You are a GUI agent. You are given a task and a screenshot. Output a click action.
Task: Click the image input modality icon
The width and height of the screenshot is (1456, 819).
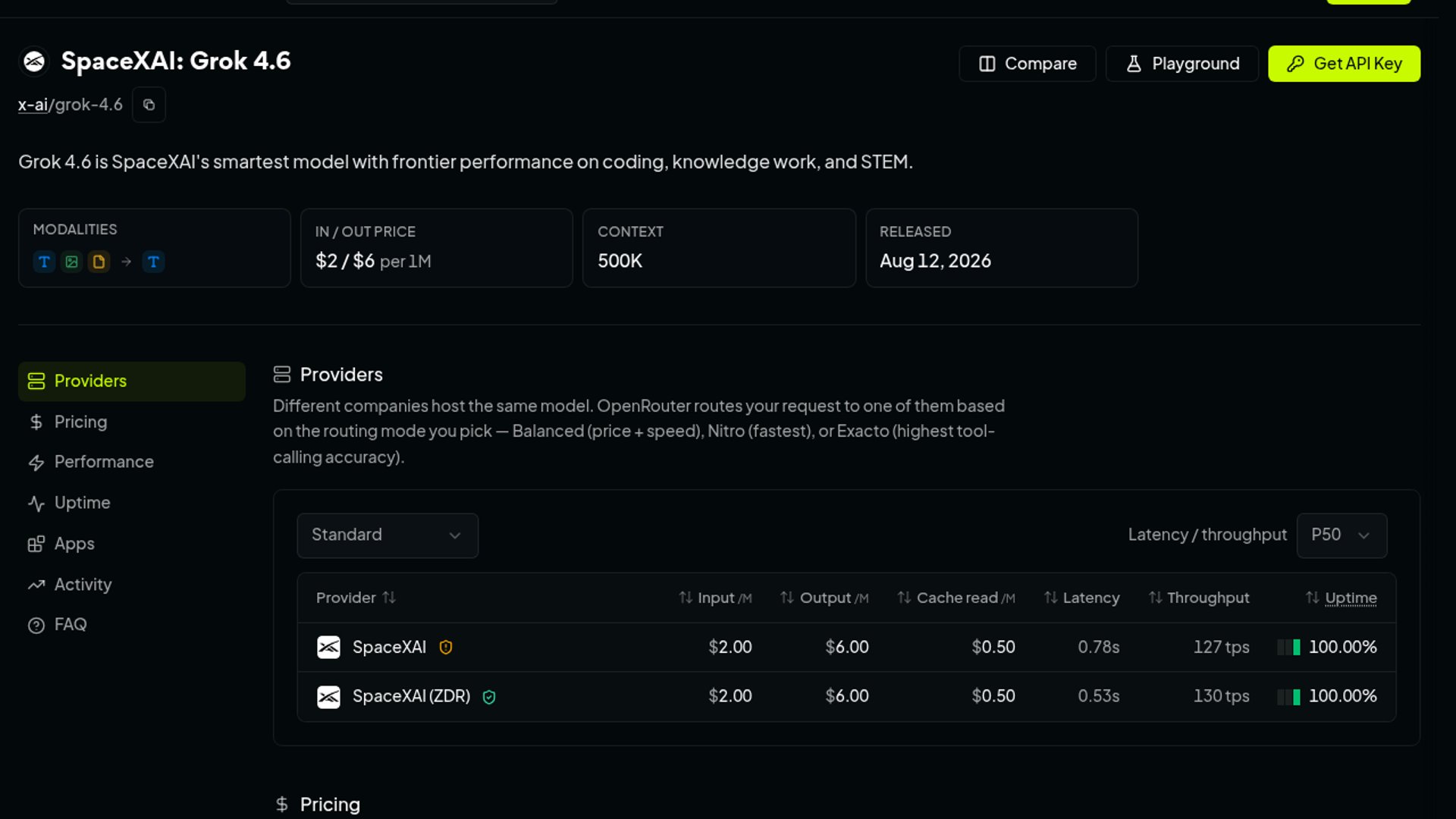(x=71, y=262)
